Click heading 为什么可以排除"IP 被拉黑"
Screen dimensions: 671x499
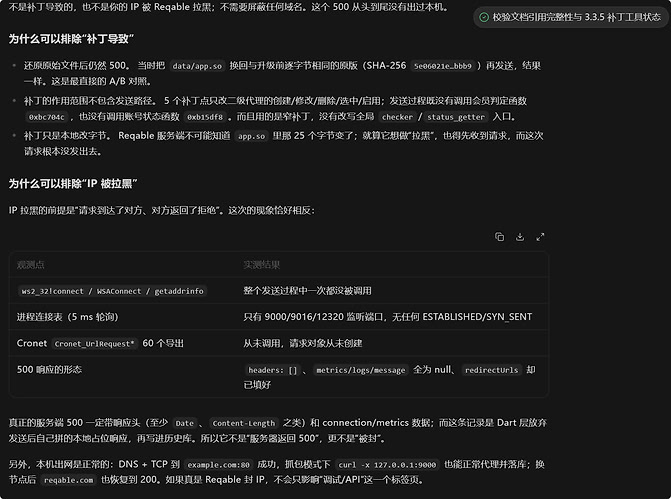(73, 184)
